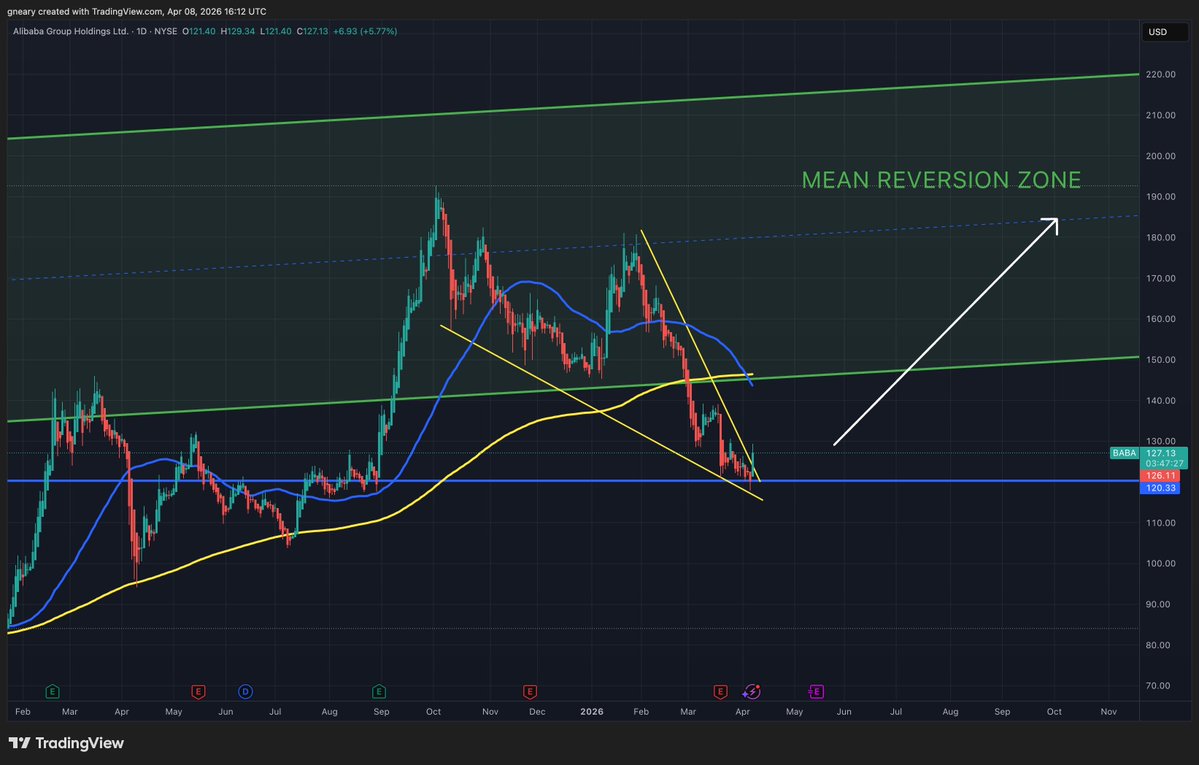Select the 2026 label on the time axis
1199x765 pixels.
(591, 711)
